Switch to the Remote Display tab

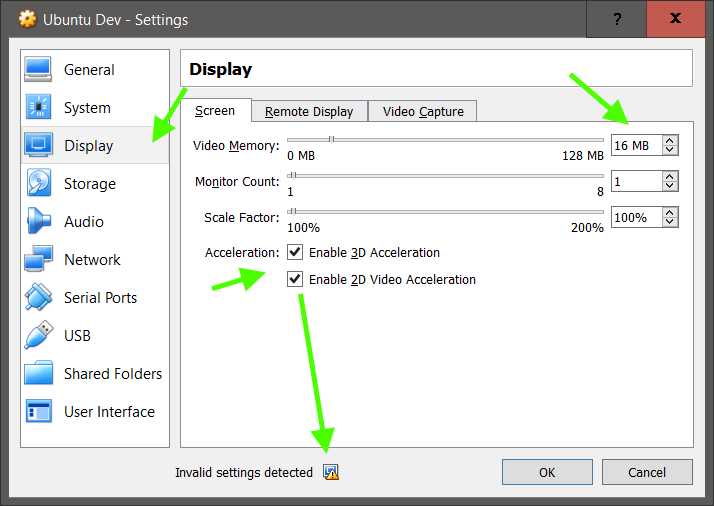pos(309,112)
